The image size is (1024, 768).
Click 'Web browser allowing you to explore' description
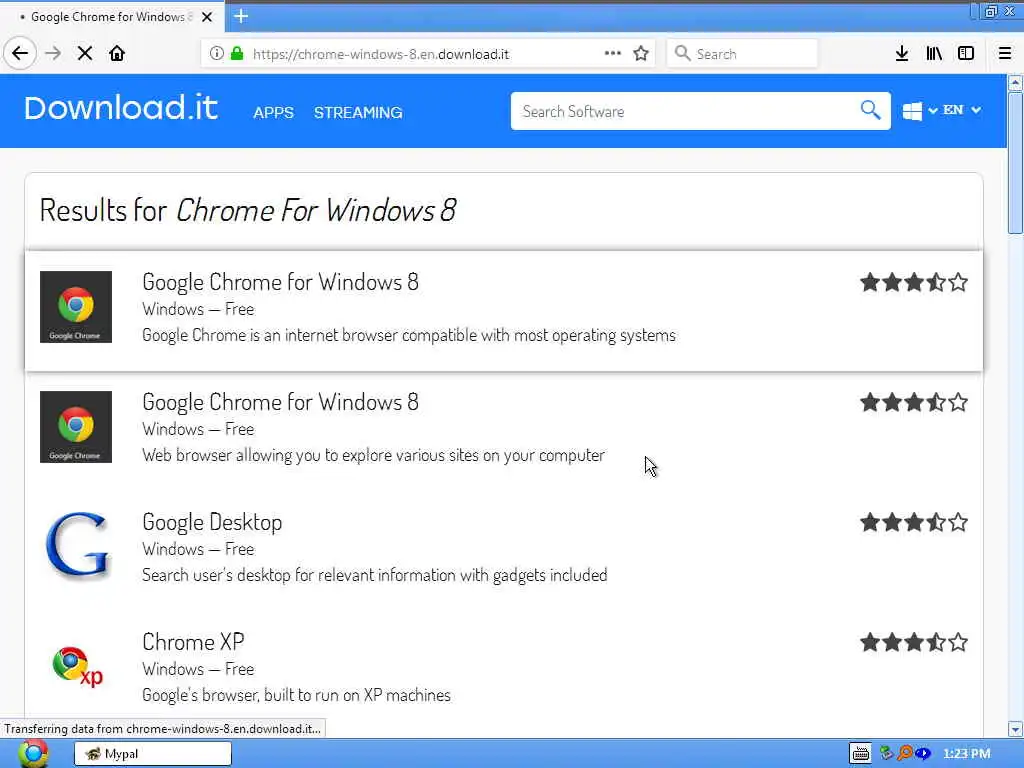pyautogui.click(x=374, y=455)
